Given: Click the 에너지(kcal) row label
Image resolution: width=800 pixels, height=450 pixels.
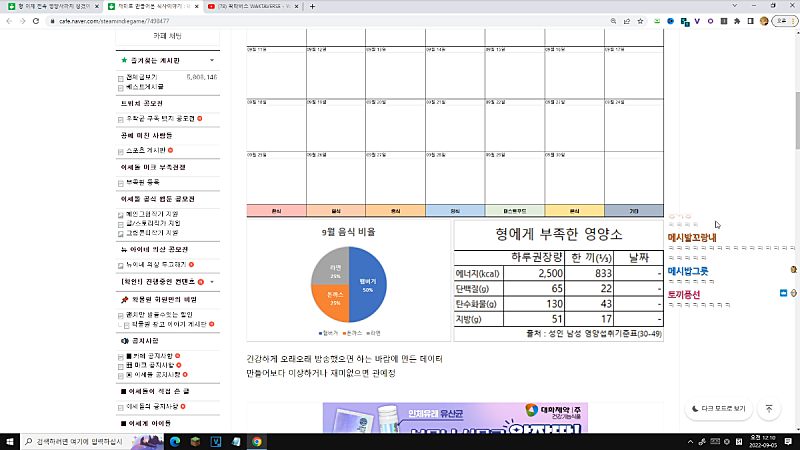Looking at the screenshot, I should (x=478, y=273).
